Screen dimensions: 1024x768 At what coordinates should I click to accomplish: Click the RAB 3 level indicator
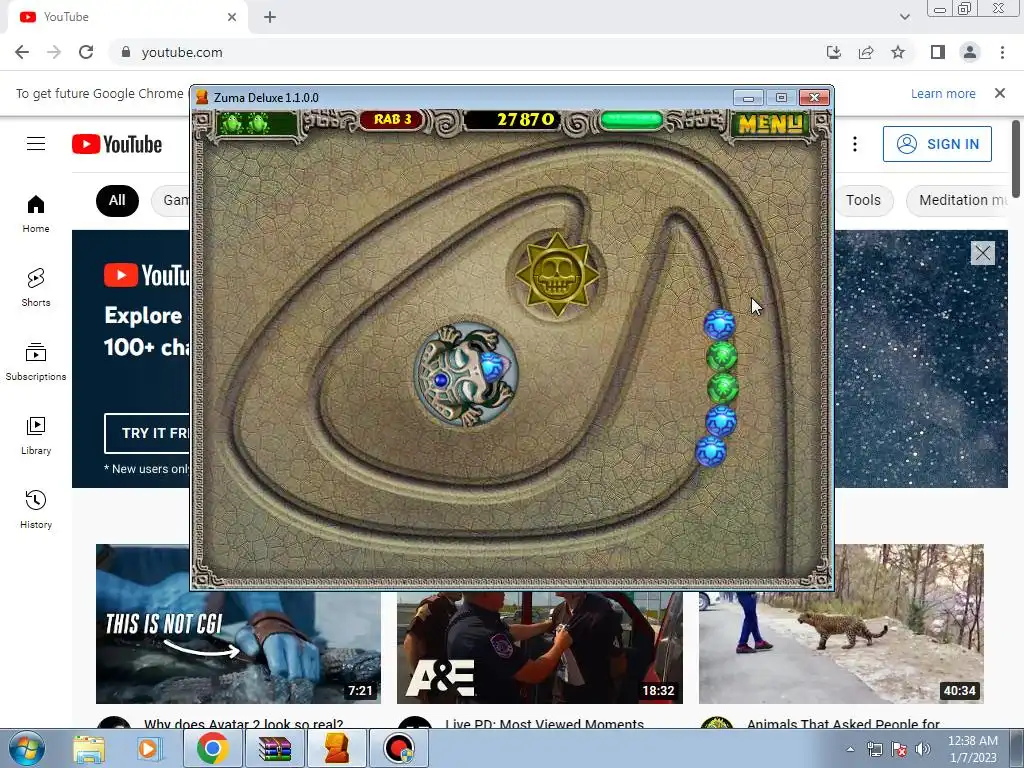[392, 120]
